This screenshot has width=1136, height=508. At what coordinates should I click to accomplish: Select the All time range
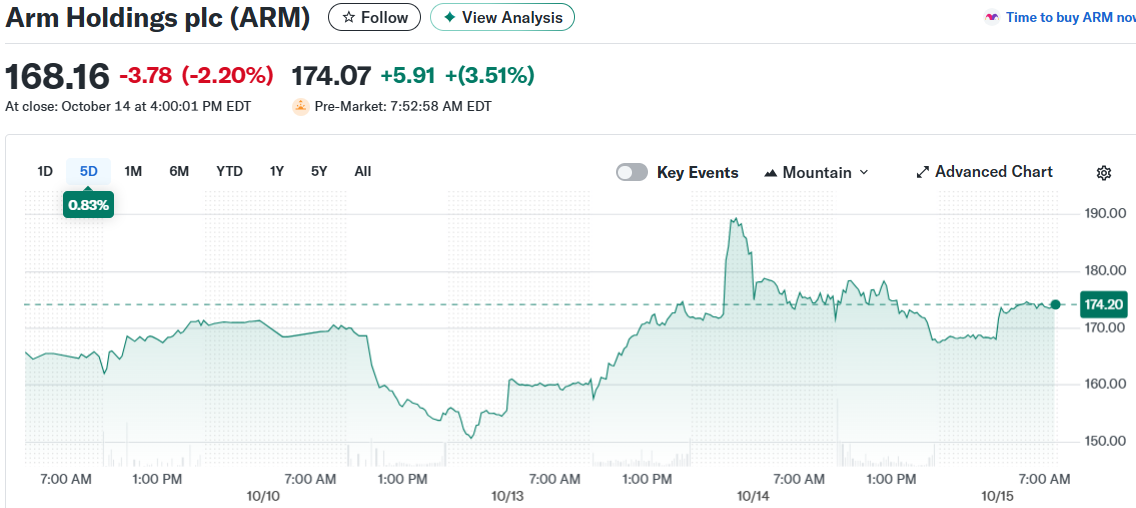[x=363, y=171]
